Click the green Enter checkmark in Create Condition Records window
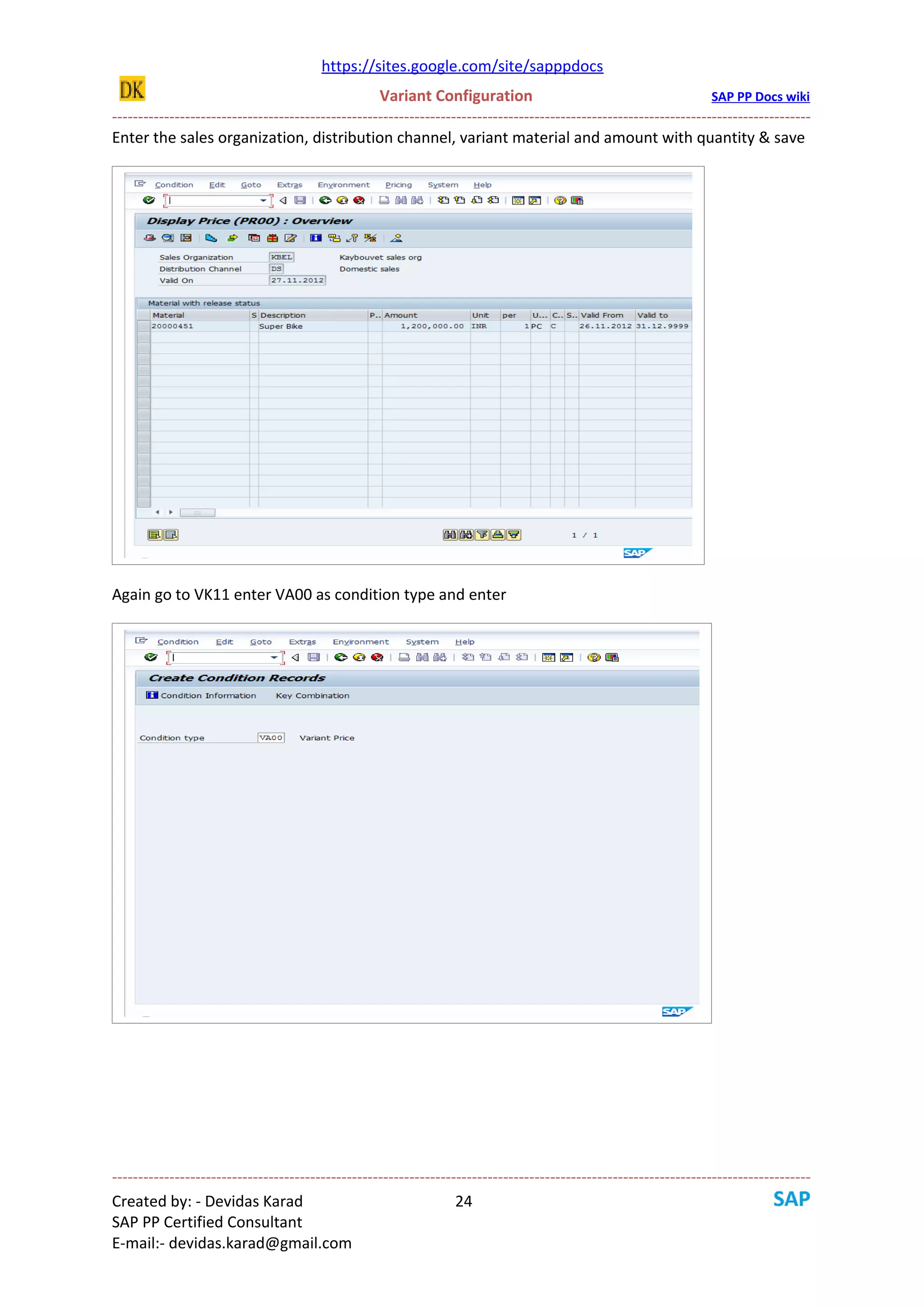 pos(150,657)
